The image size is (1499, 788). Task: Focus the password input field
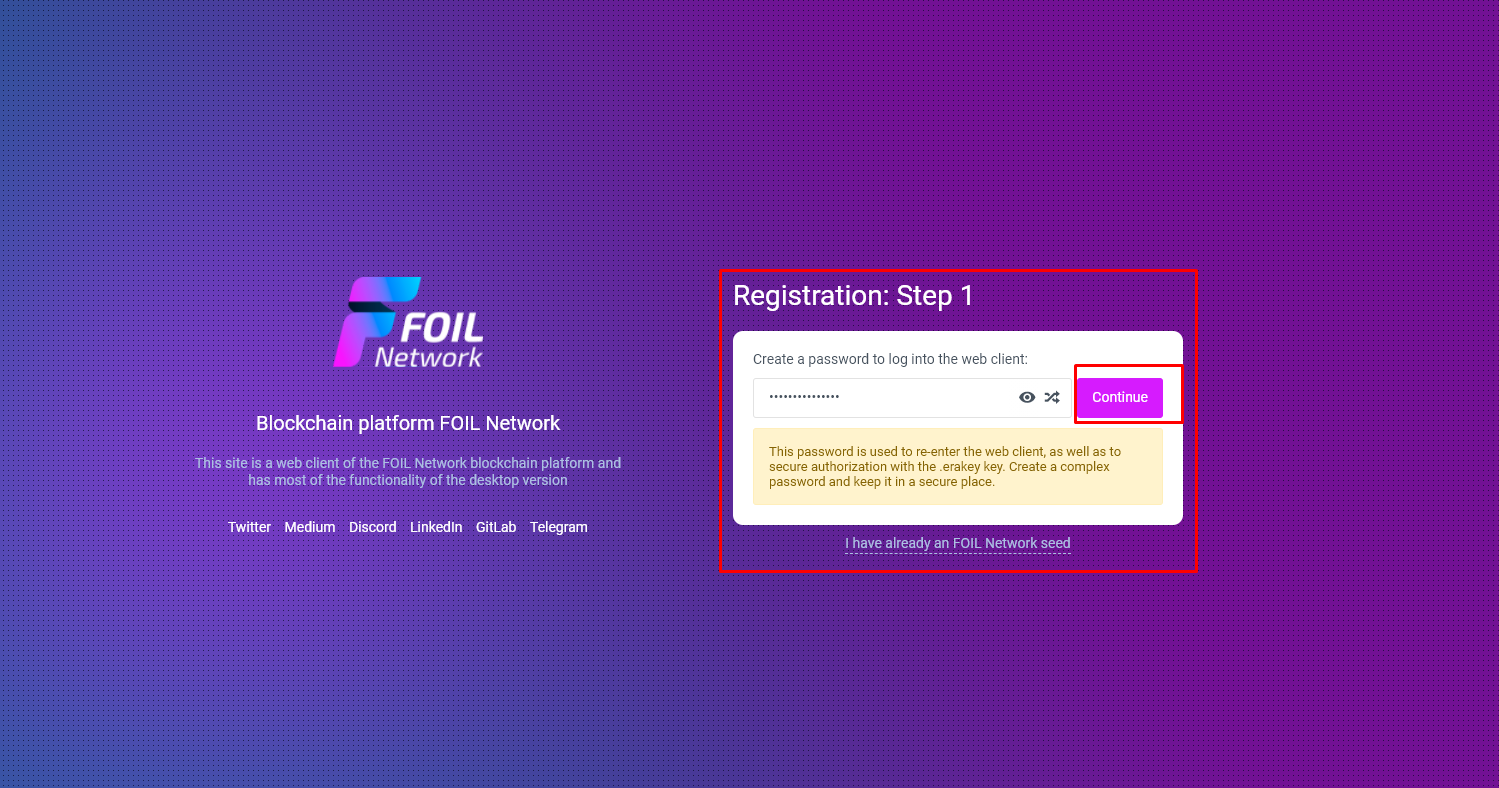tap(885, 397)
